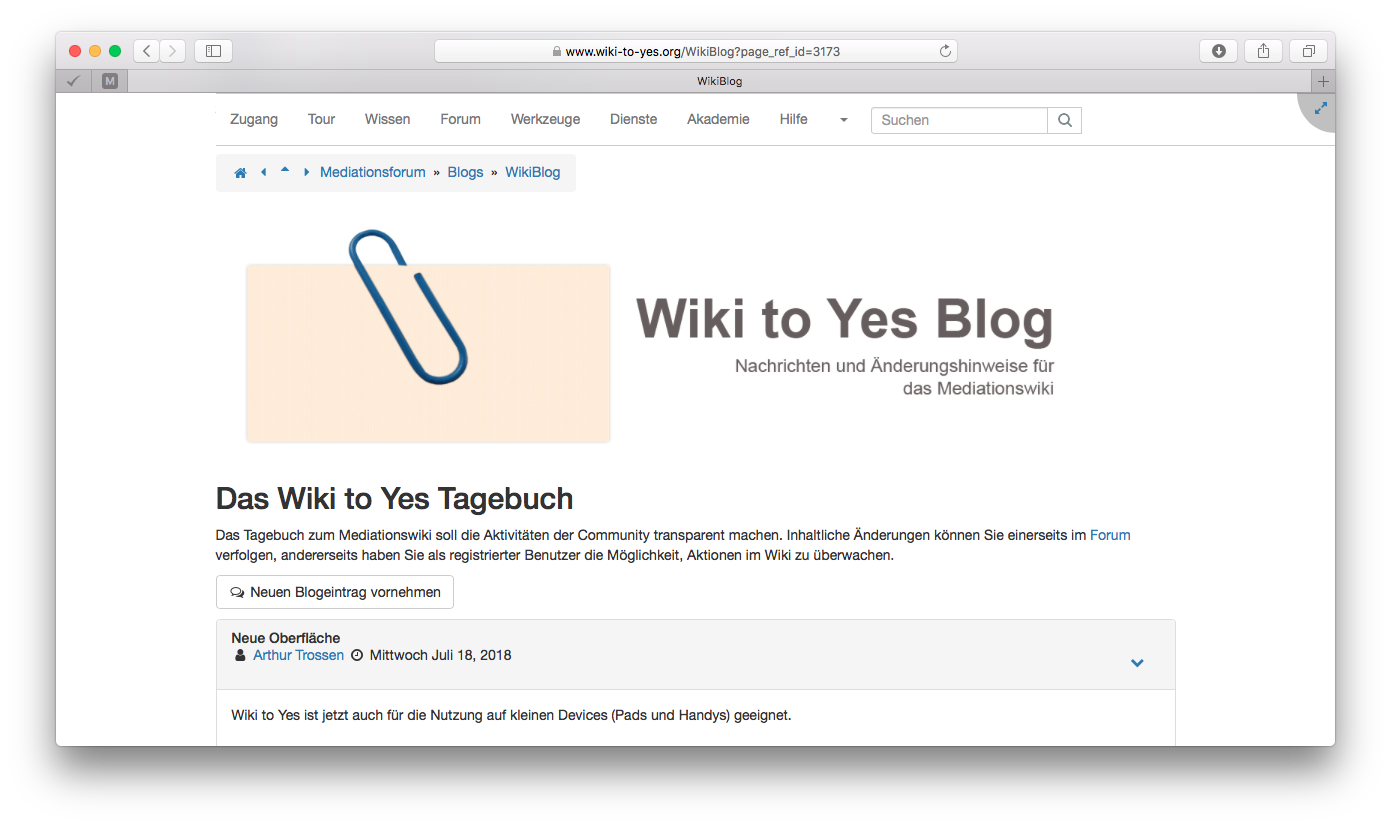The width and height of the screenshot is (1391, 826).
Task: Open the Arthur Trossen author link
Action: coord(298,655)
